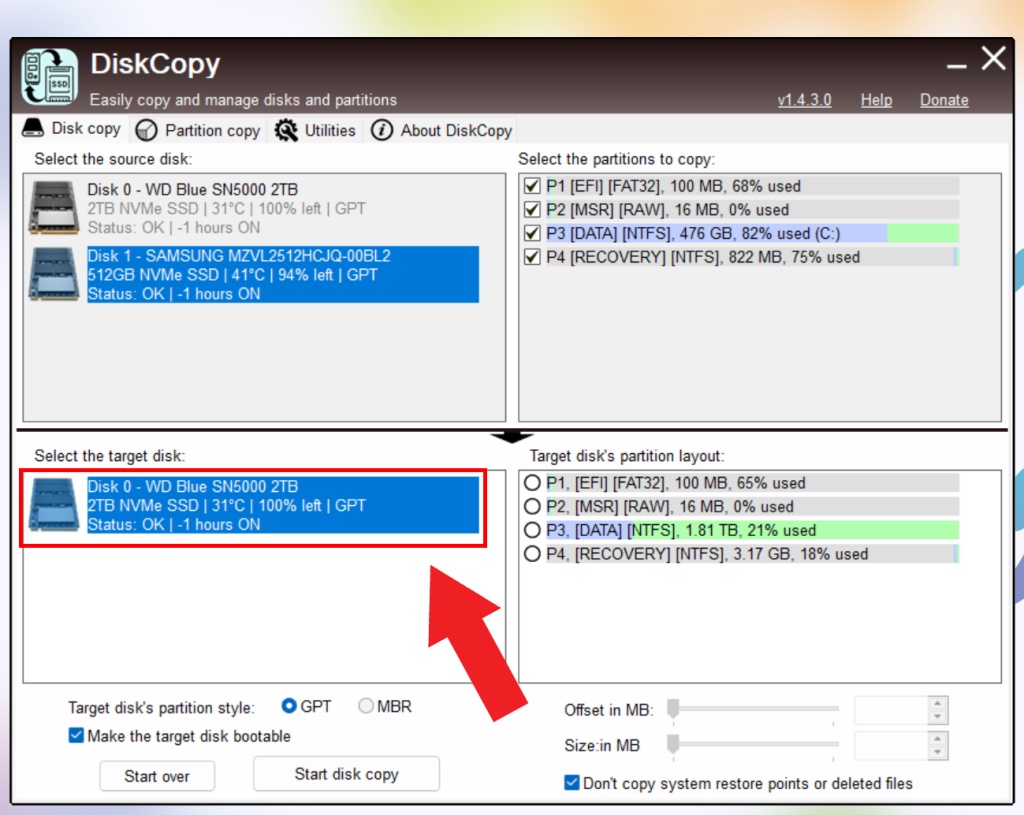Image resolution: width=1024 pixels, height=815 pixels.
Task: Open the Help link
Action: (x=876, y=100)
